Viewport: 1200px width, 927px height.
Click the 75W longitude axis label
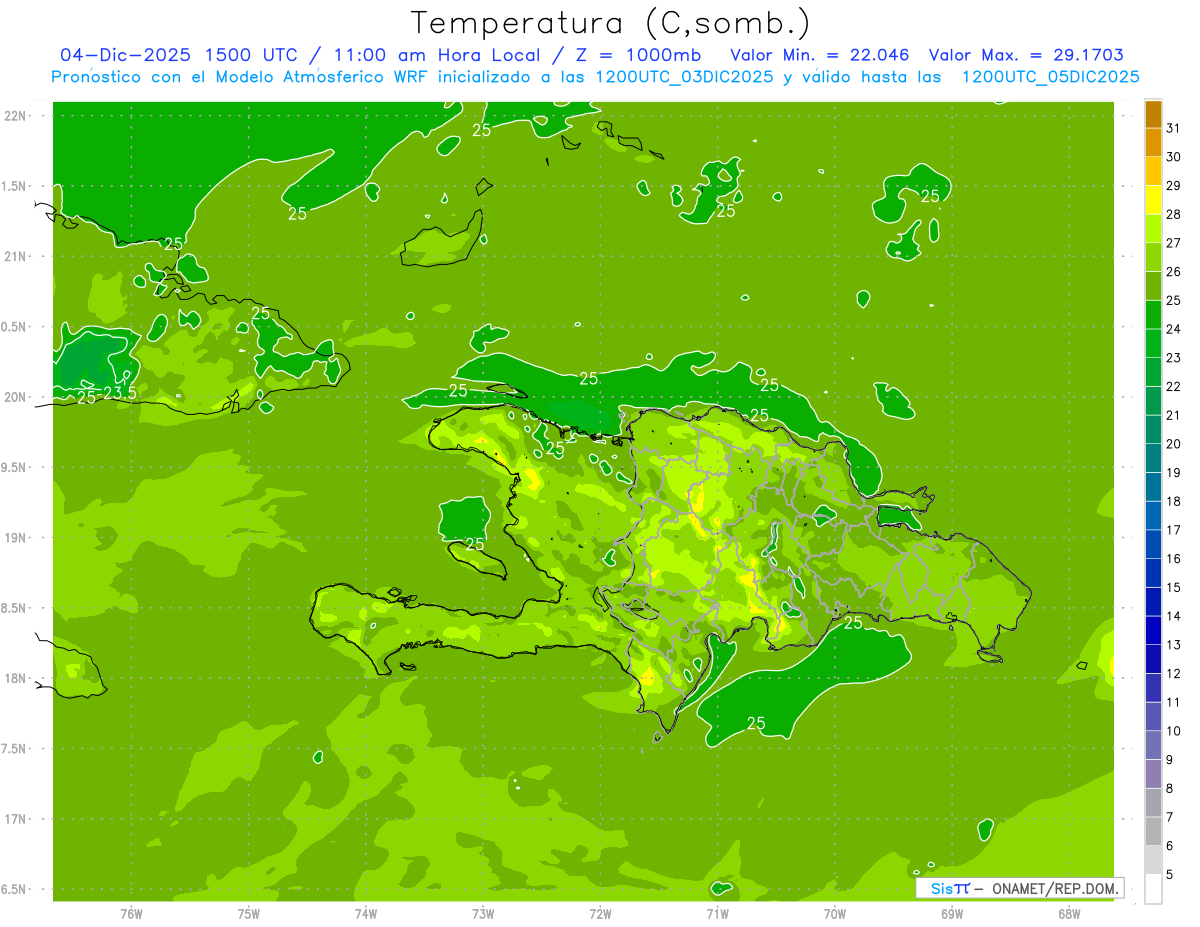click(248, 914)
